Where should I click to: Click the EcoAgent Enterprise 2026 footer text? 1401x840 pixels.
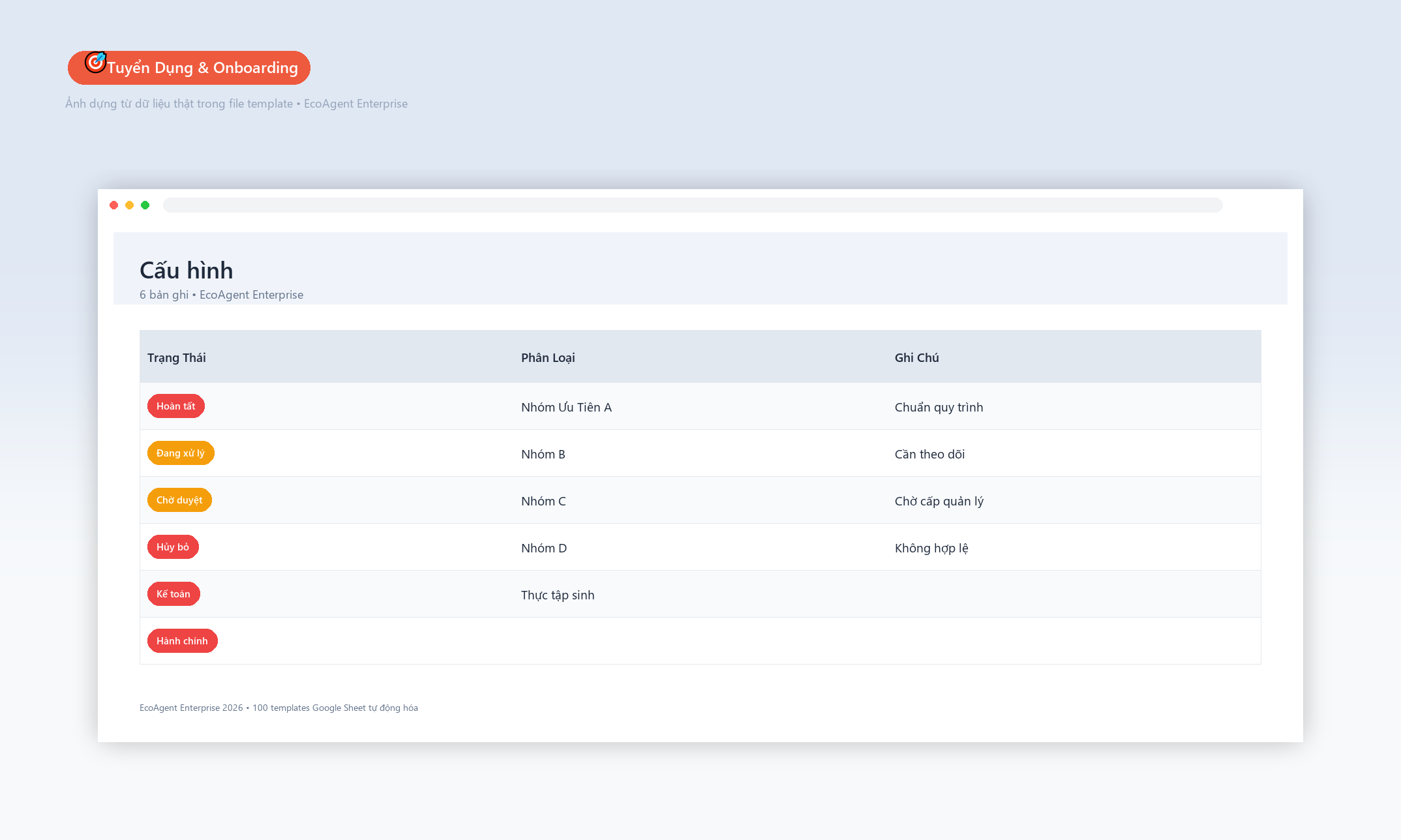click(x=279, y=708)
